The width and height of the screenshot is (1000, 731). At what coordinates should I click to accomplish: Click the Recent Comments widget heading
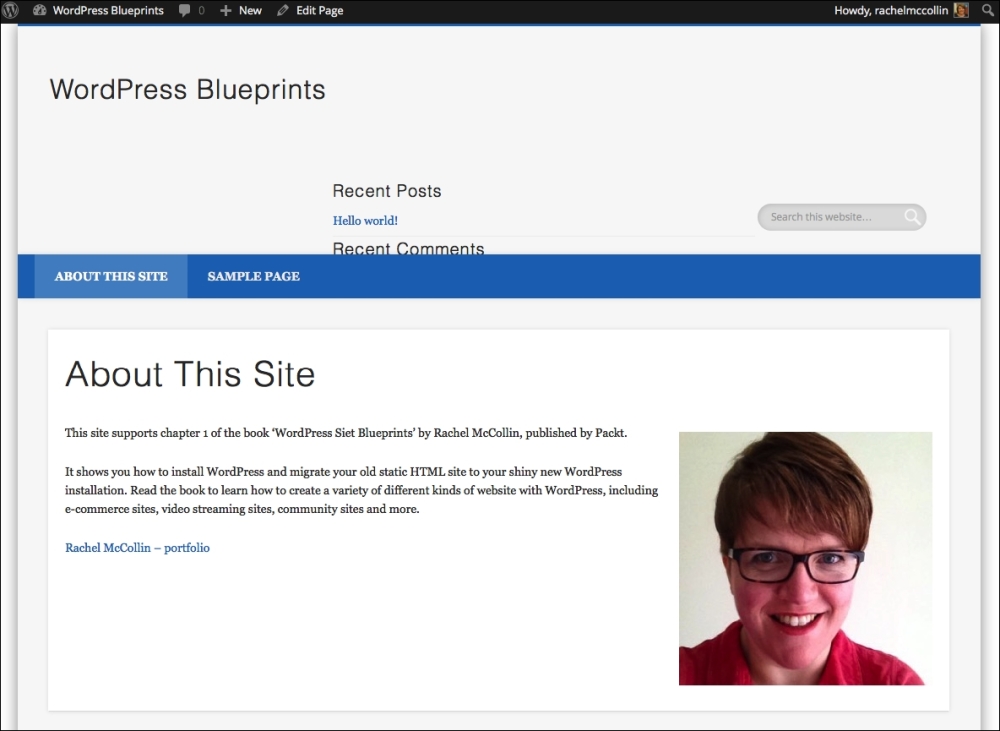pyautogui.click(x=408, y=248)
